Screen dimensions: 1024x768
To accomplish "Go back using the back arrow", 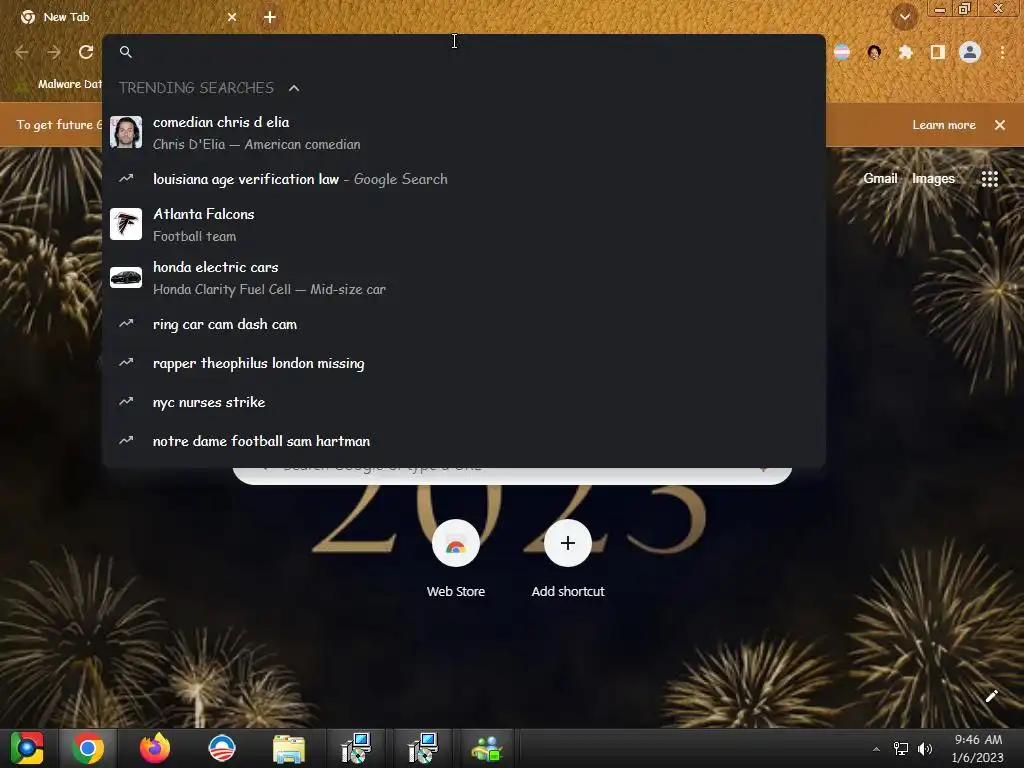I will tap(22, 52).
